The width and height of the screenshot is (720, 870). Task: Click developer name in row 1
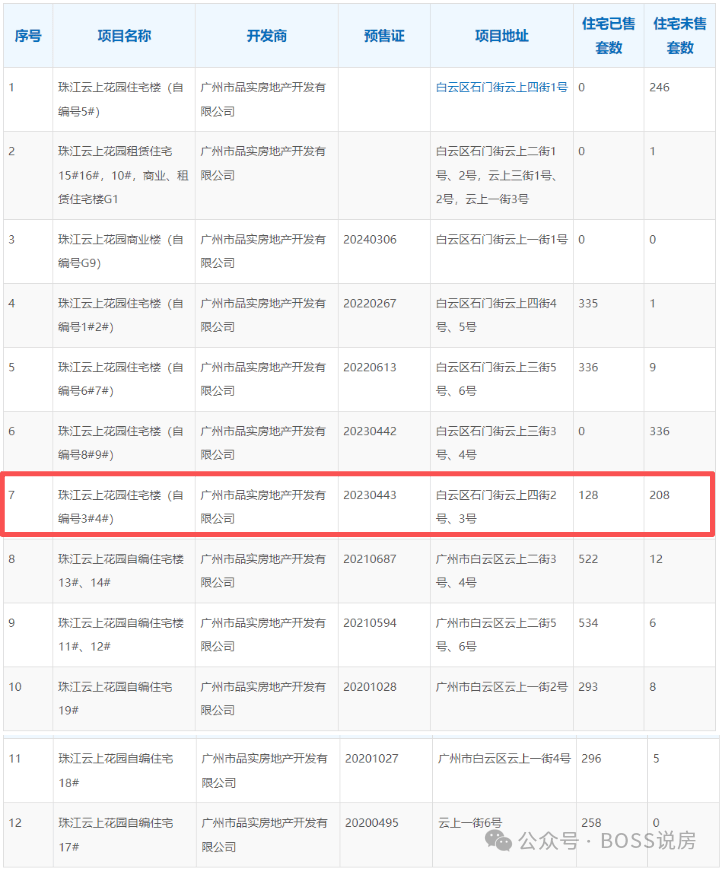tap(263, 99)
